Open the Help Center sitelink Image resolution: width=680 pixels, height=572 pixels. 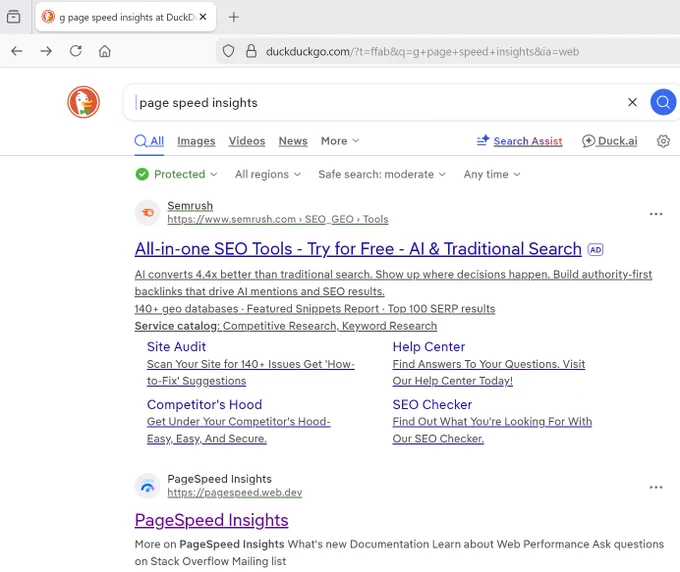[428, 346]
